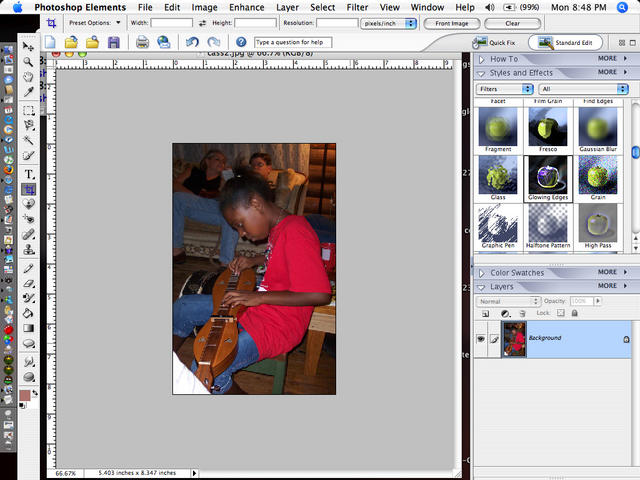The image size is (640, 480).
Task: Delete layer with trash icon
Action: point(522,313)
